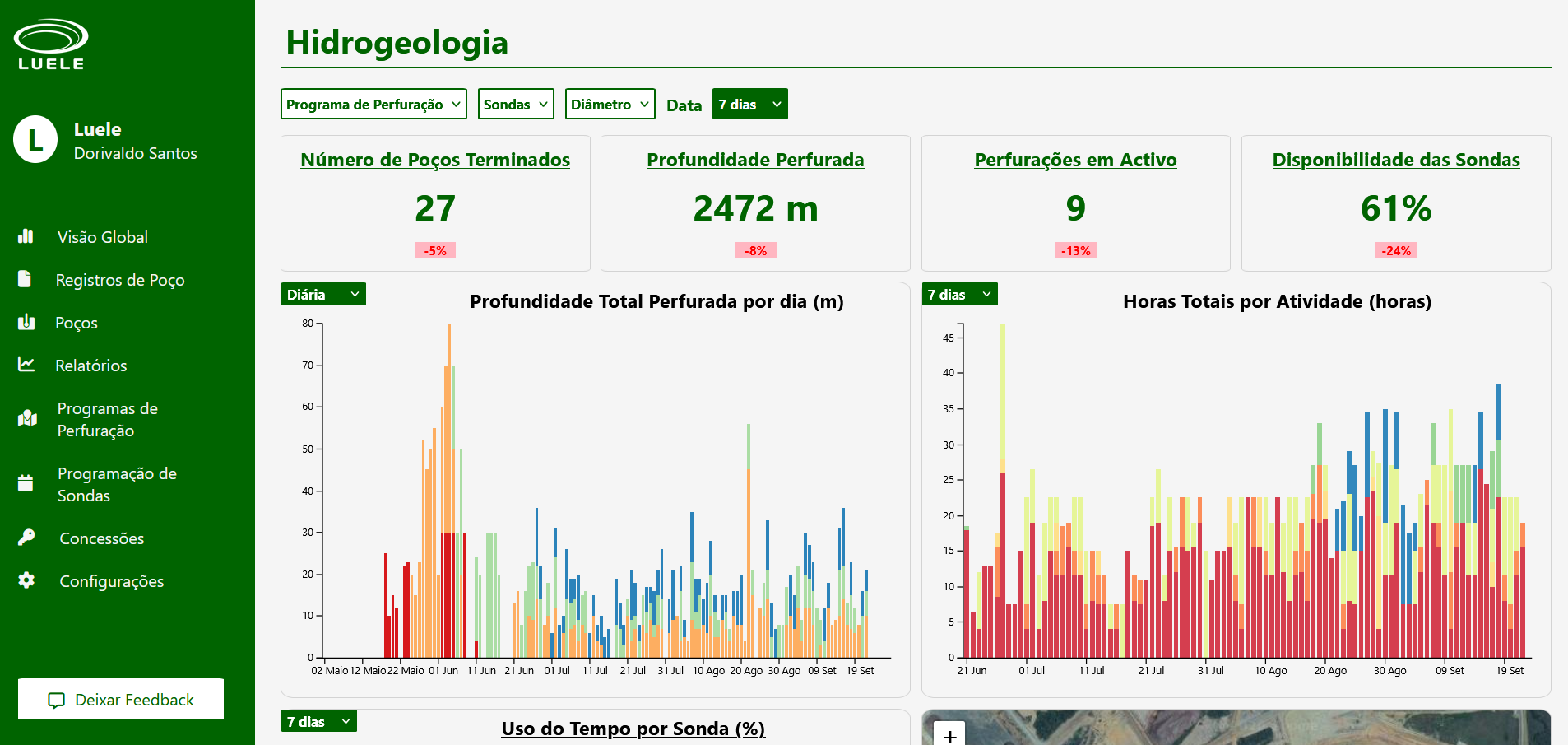The height and width of the screenshot is (745, 1568).
Task: Click the Programação de Sondas calendar icon
Action: (26, 483)
